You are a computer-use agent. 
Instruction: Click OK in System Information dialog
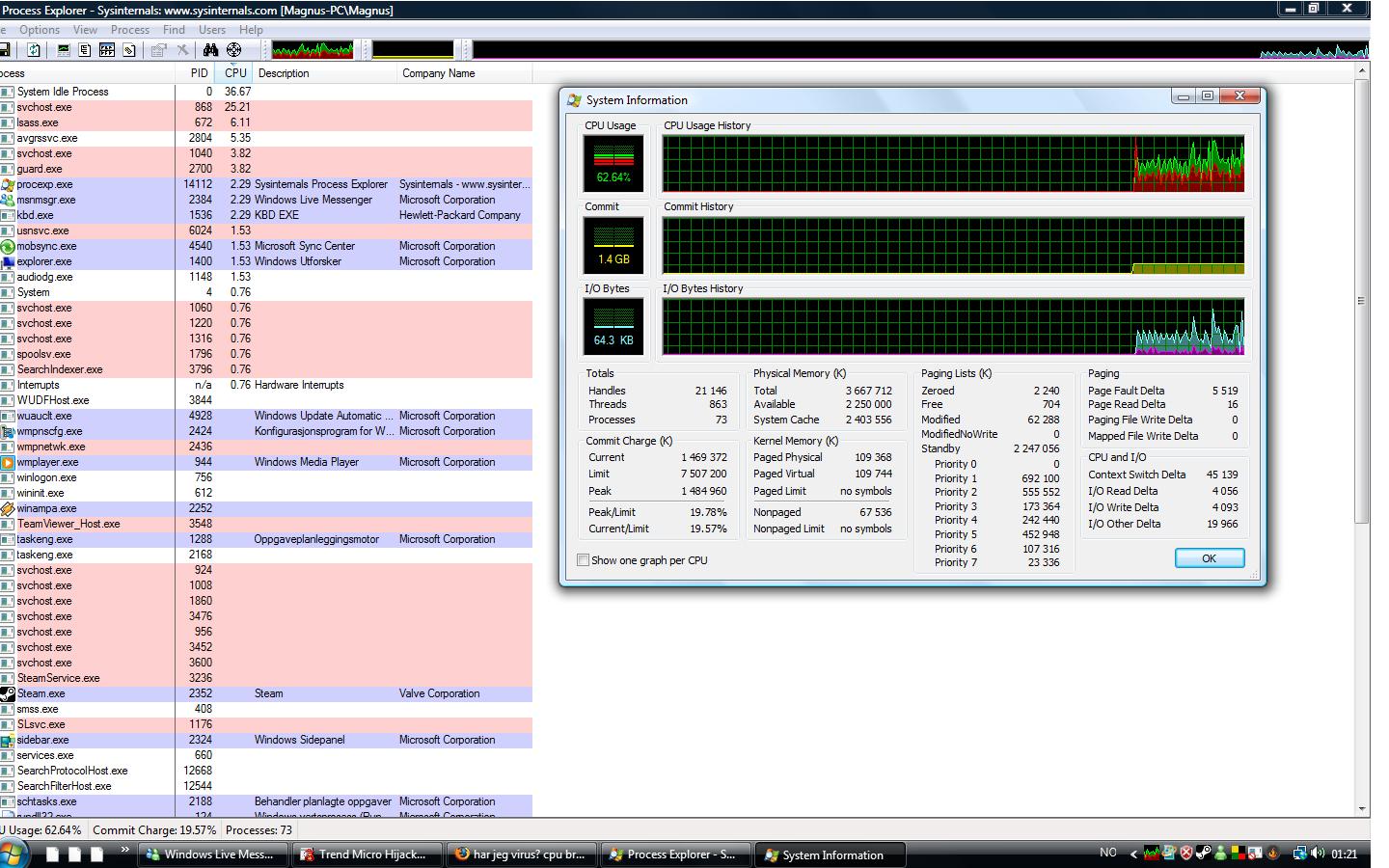pyautogui.click(x=1210, y=558)
